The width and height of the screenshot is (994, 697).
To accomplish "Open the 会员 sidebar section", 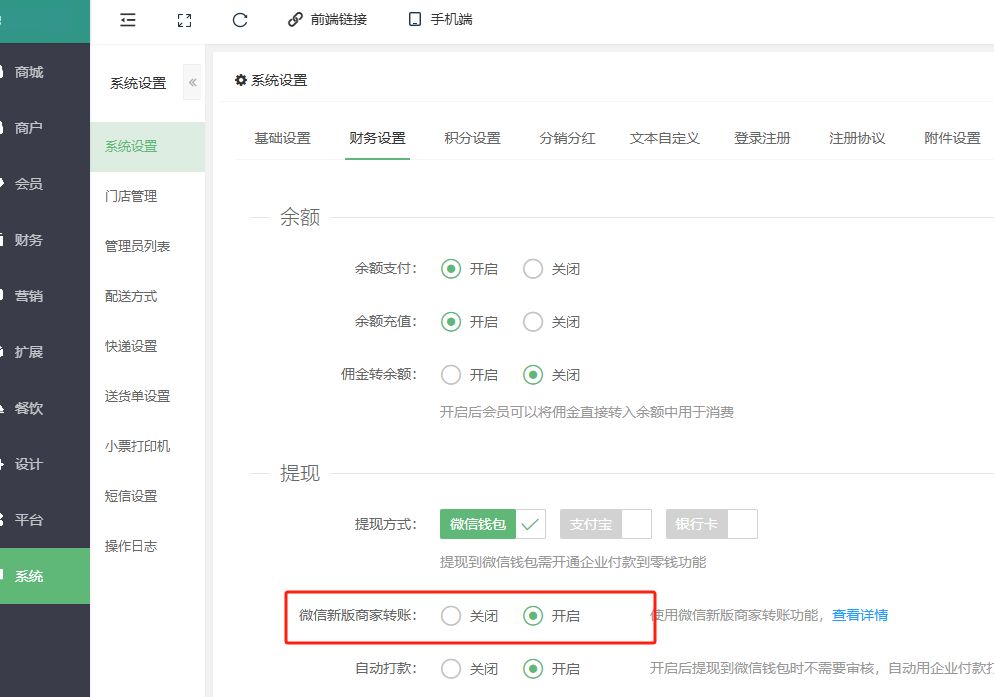I will click(x=28, y=184).
